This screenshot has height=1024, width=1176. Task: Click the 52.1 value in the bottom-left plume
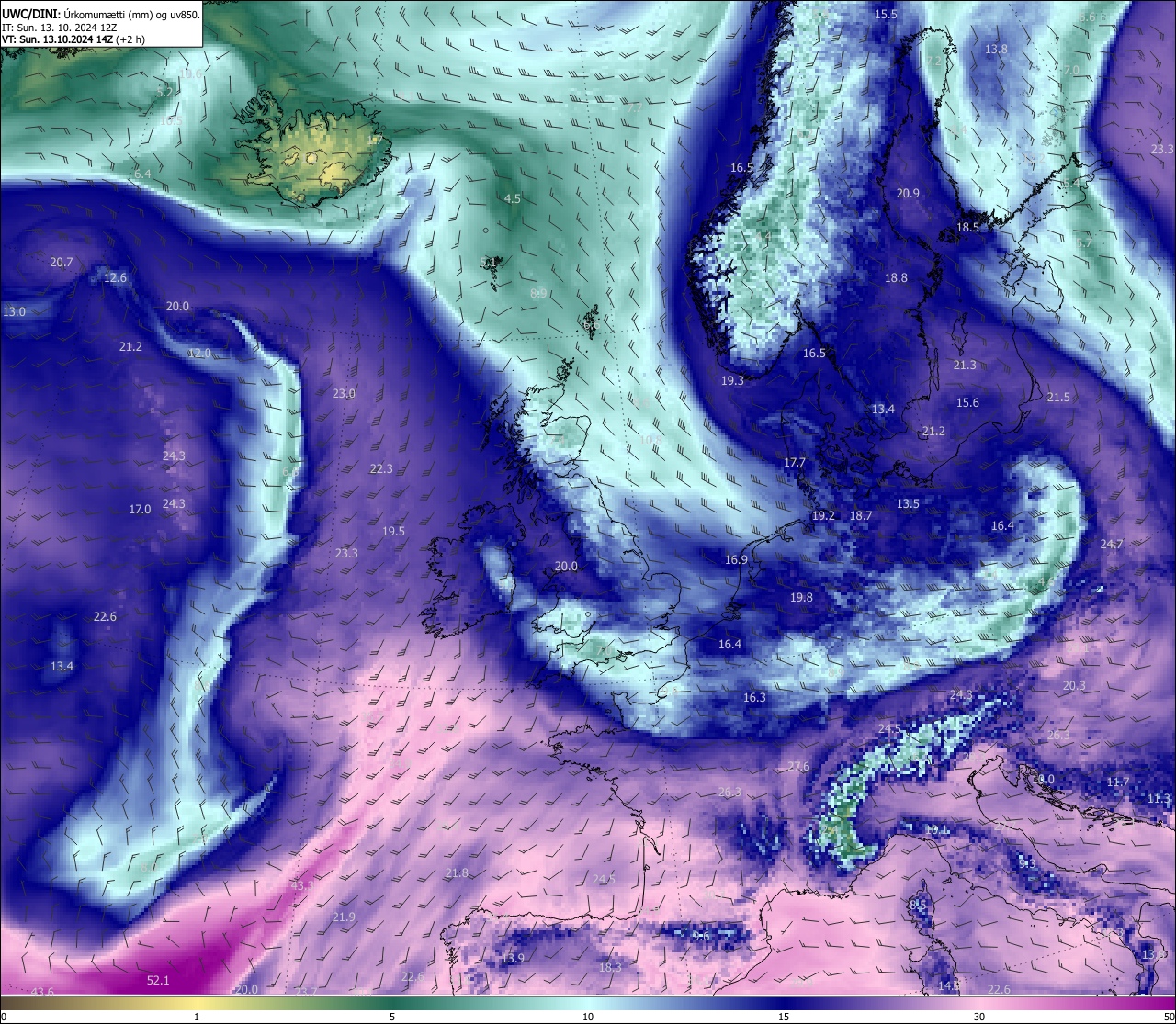pos(158,981)
